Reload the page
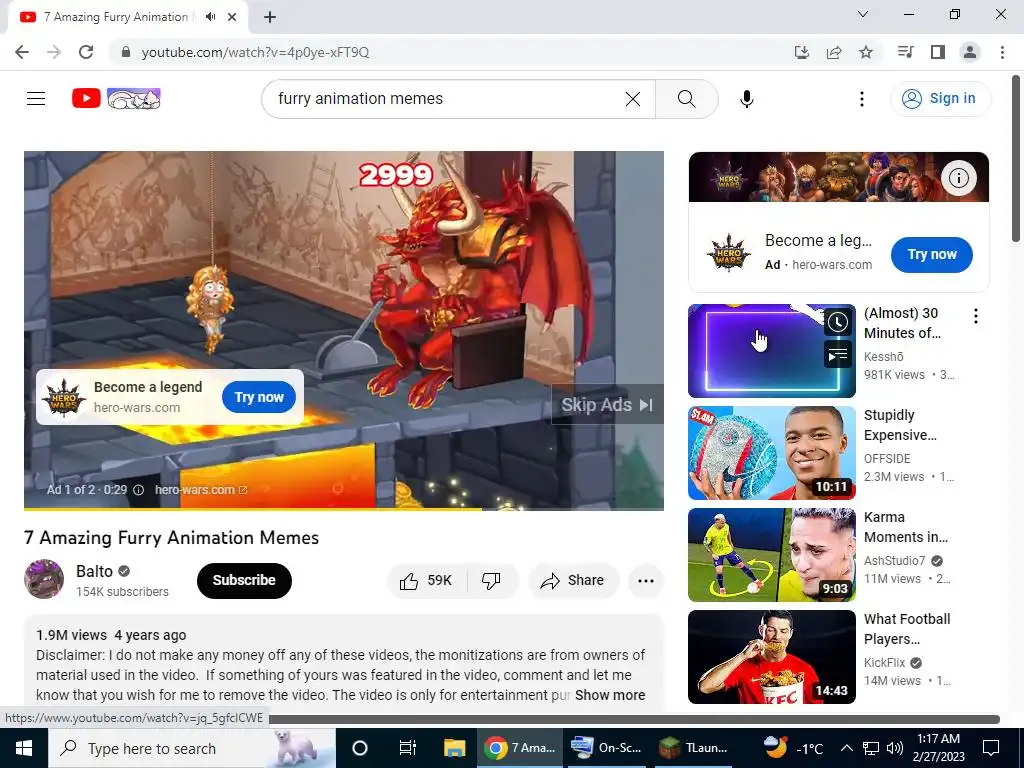Viewport: 1024px width, 768px height. [x=86, y=52]
